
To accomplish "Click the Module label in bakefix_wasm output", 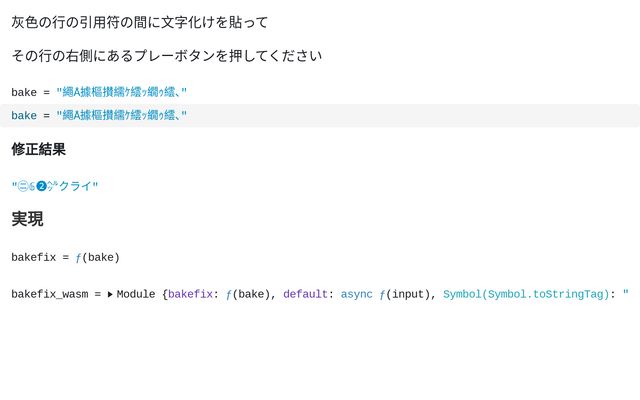I will [x=136, y=295].
